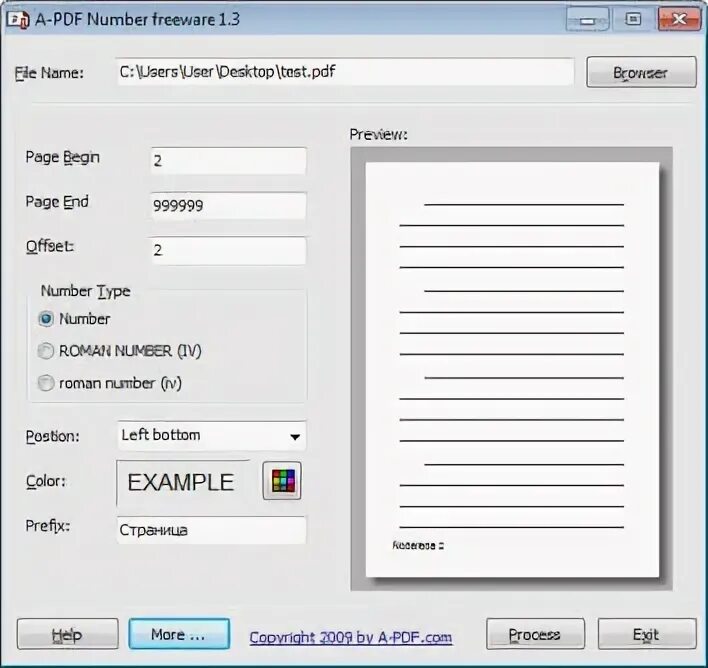Viewport: 708px width, 668px height.
Task: Click the Number Type group label
Action: pyautogui.click(x=85, y=291)
